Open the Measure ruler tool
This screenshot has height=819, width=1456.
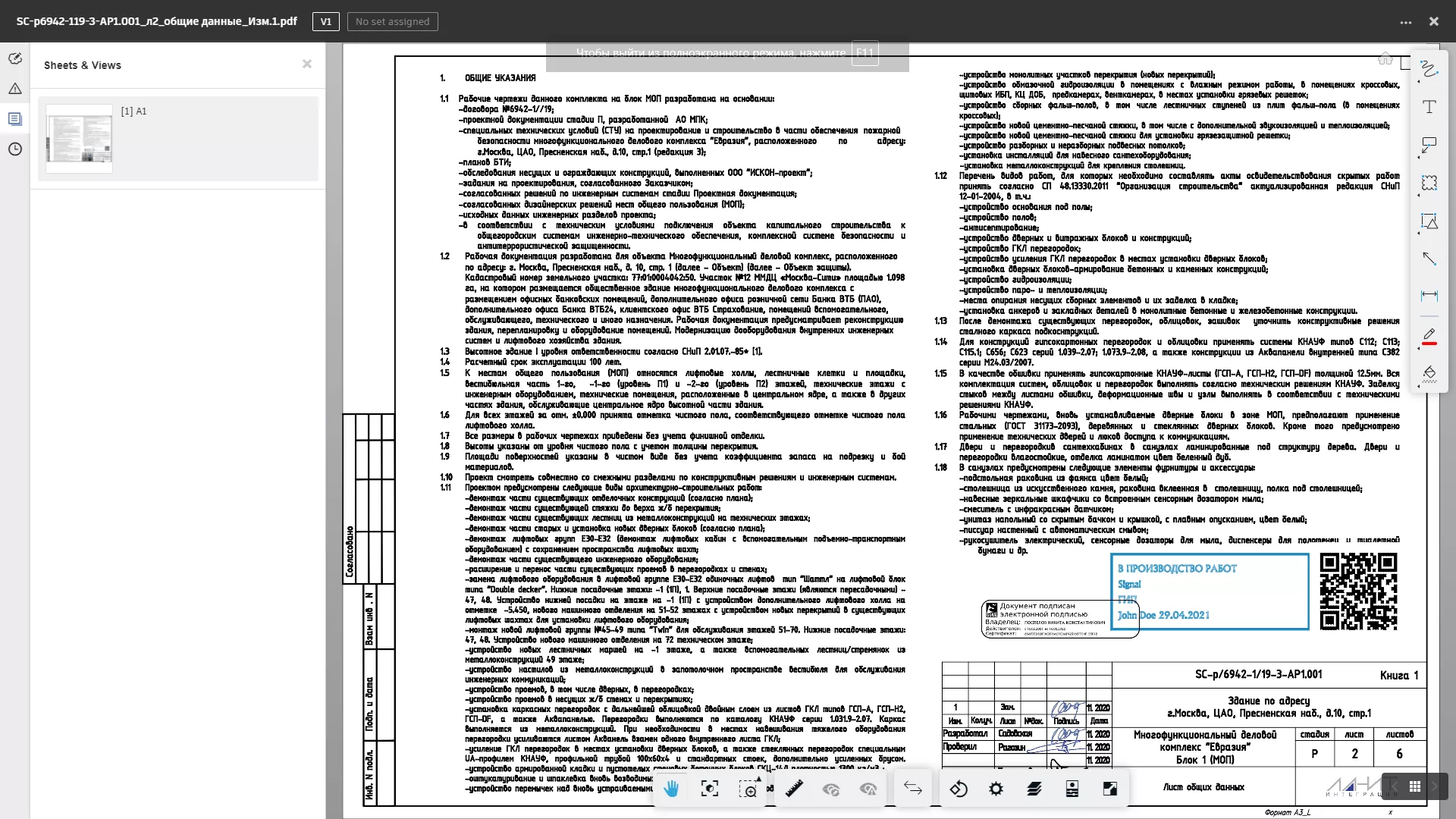click(x=794, y=789)
